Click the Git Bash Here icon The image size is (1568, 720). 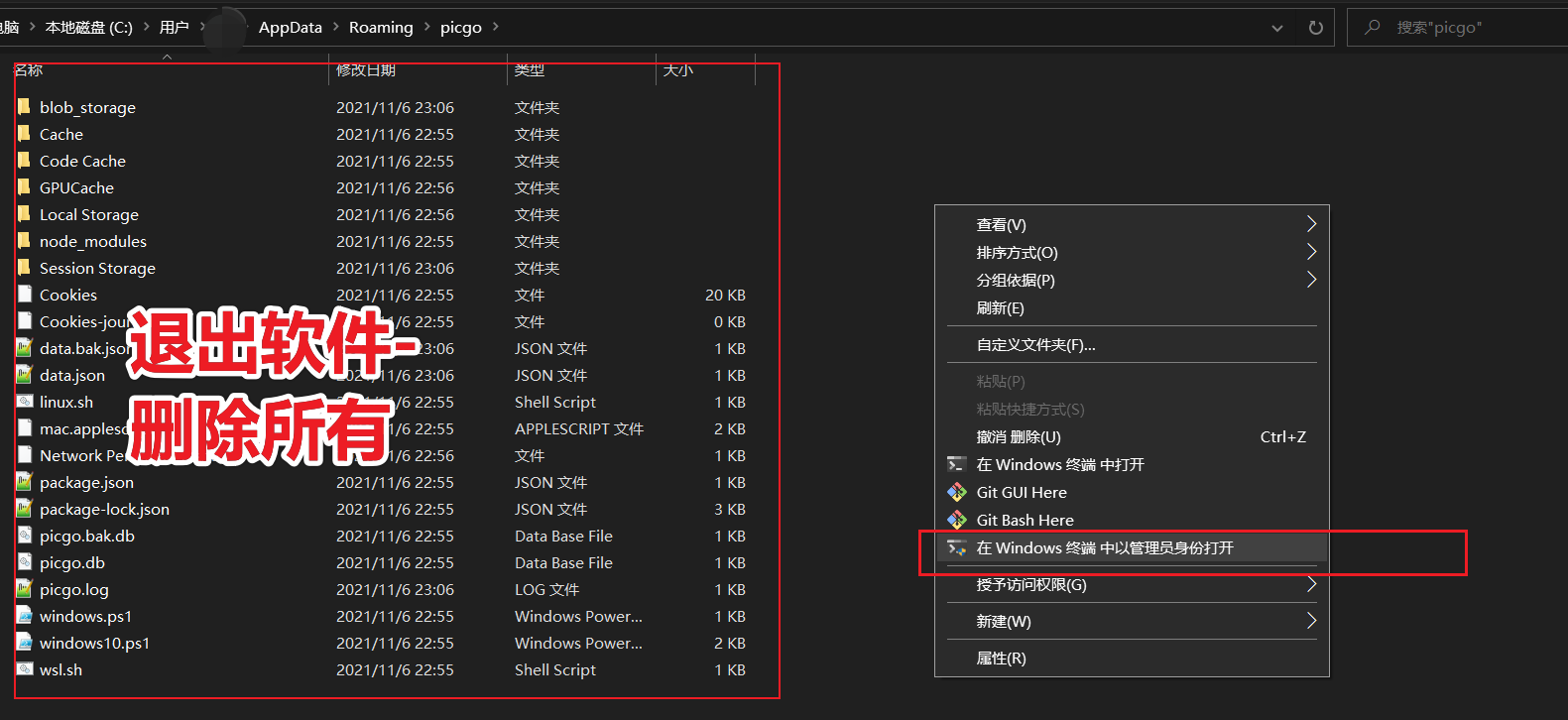pos(956,520)
